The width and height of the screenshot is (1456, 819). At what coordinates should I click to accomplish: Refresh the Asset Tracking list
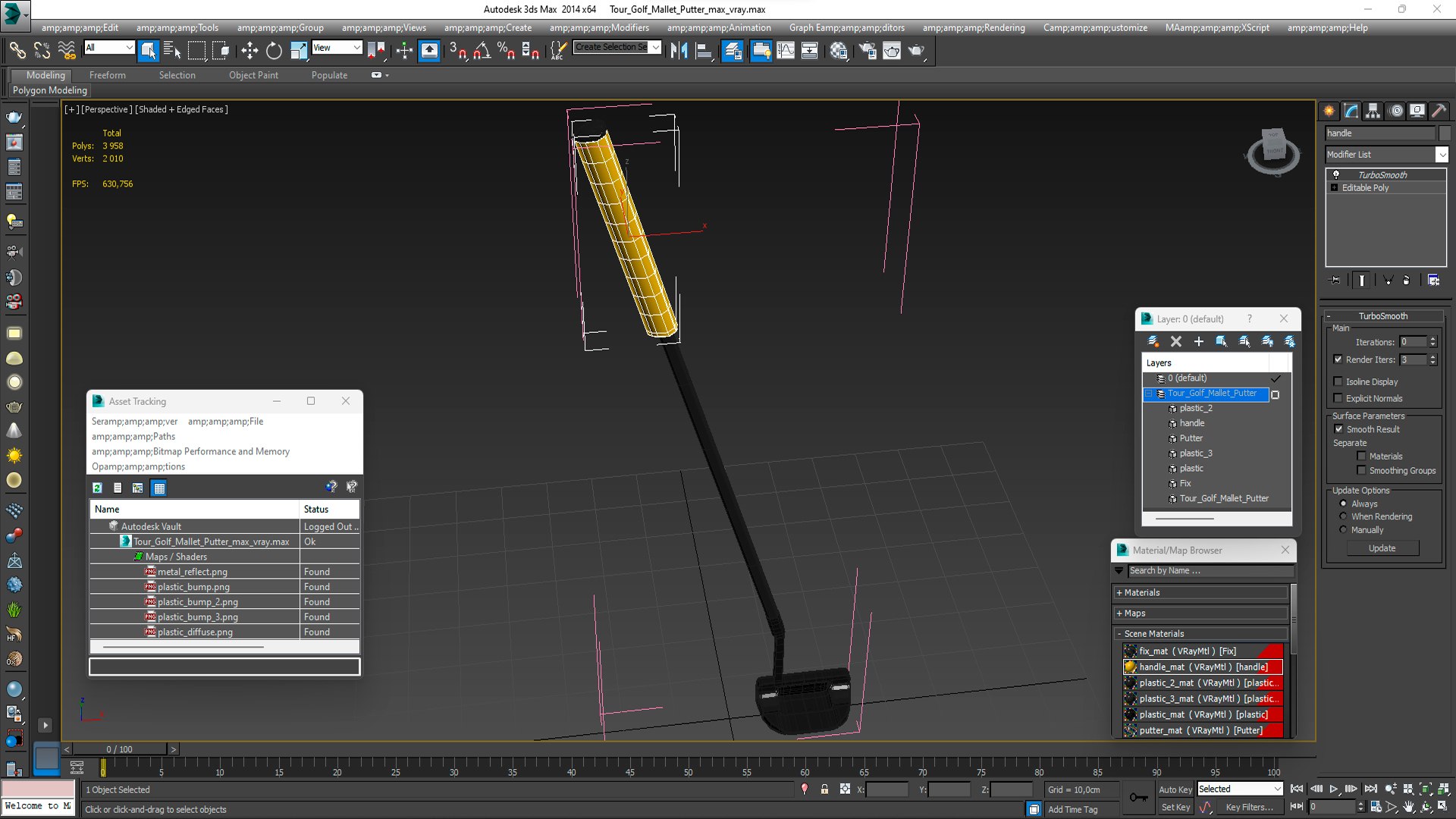point(97,488)
